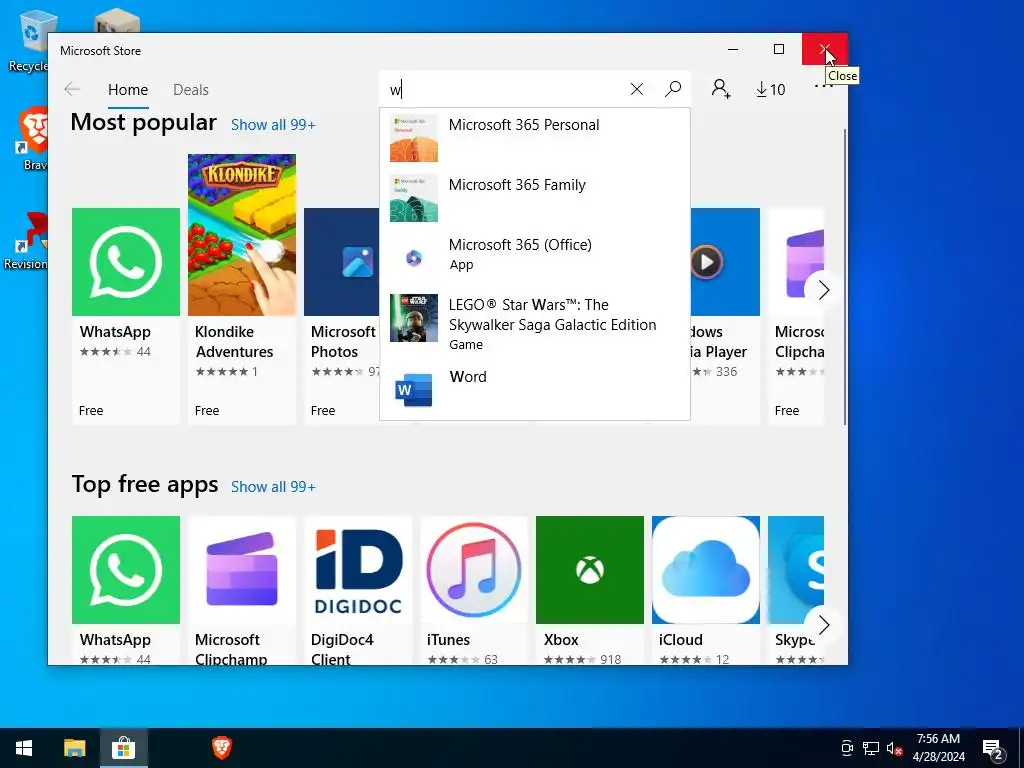1024x768 pixels.
Task: Open the See more ellipsis menu
Action: (824, 86)
